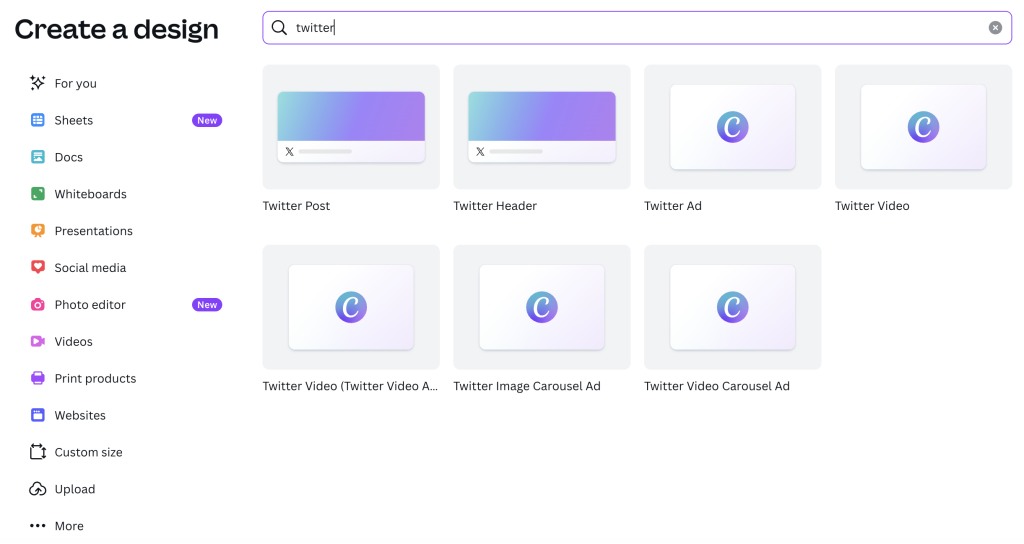Click the Twitter Header label
The height and width of the screenshot is (544, 1024).
495,206
